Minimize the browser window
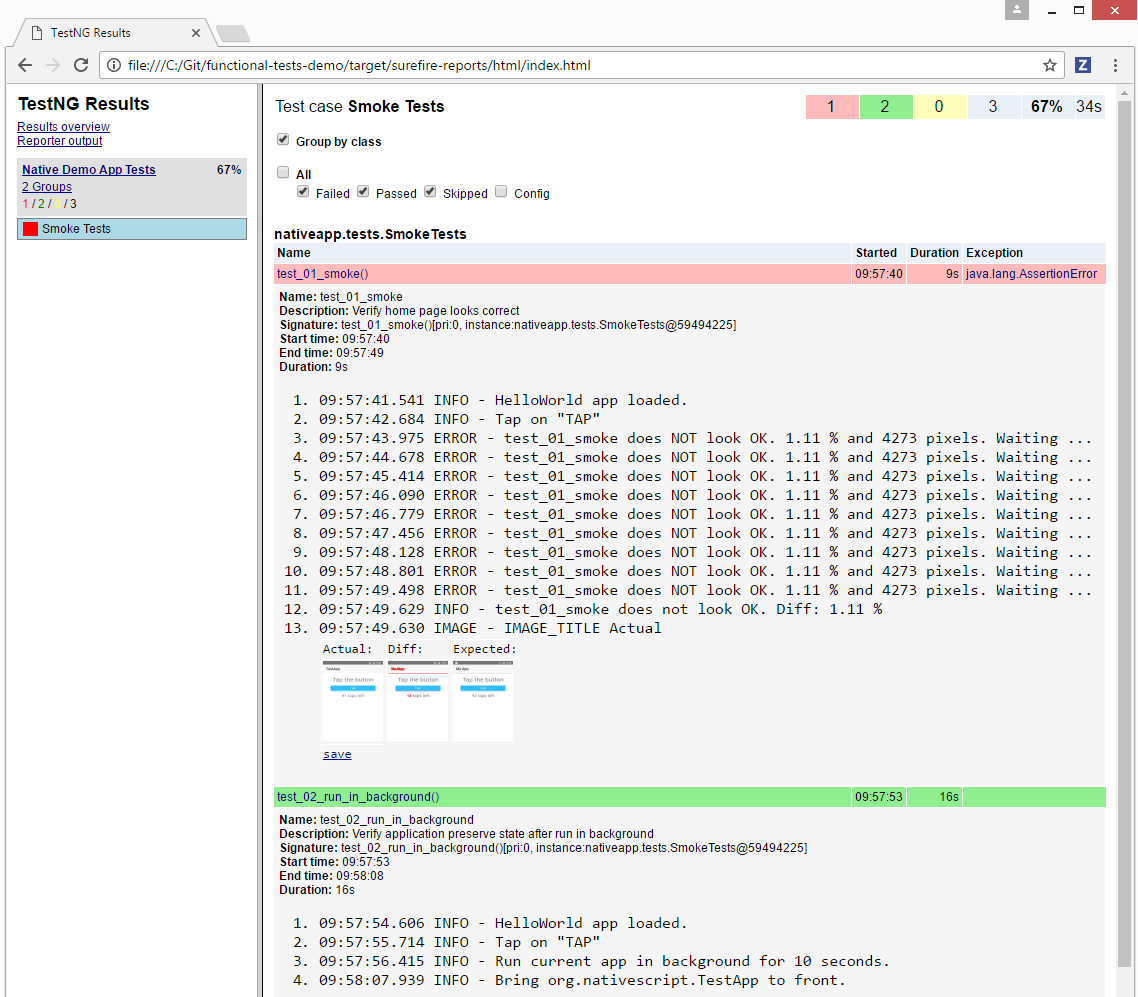The height and width of the screenshot is (997, 1138). click(x=1052, y=10)
